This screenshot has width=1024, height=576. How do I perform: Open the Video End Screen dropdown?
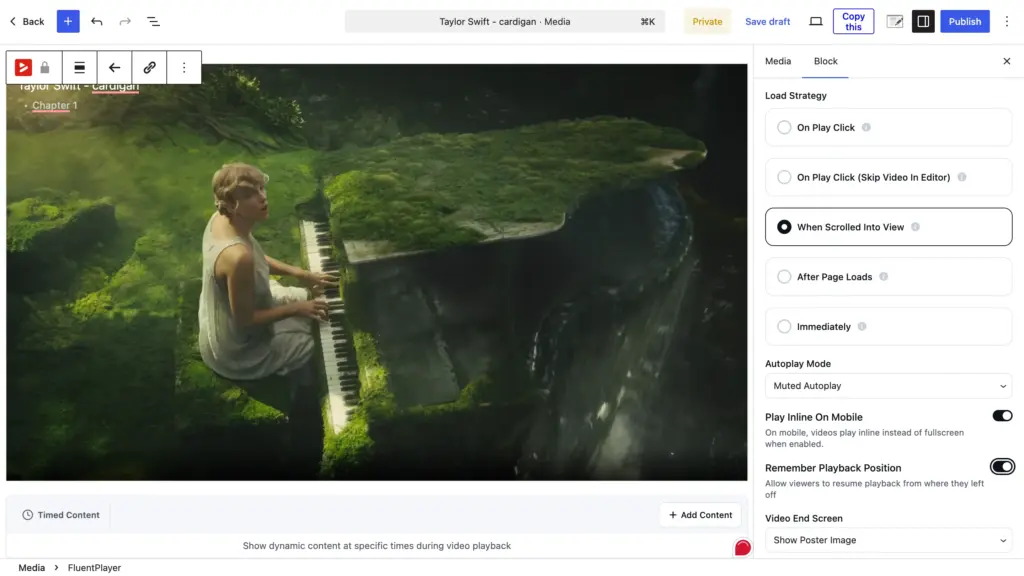(888, 541)
